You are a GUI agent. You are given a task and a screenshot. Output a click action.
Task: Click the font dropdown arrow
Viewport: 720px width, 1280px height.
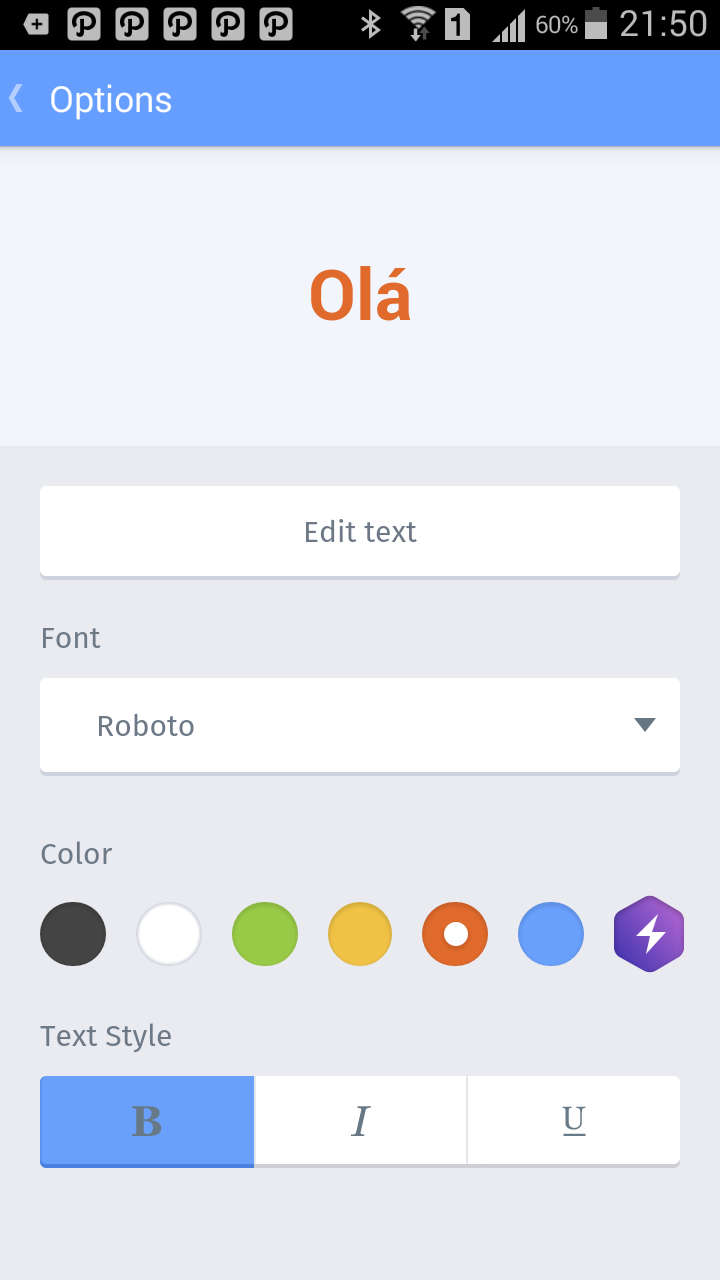tap(645, 725)
